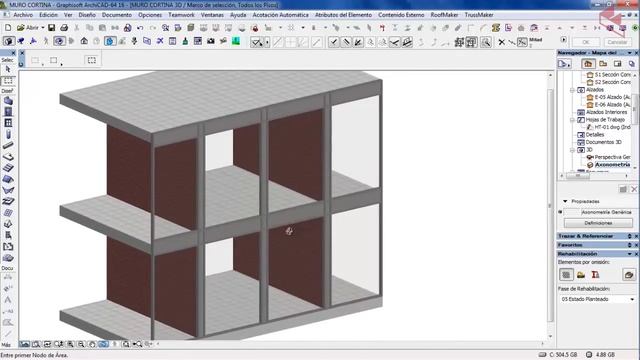Click the green icon in second toolbar row
The image size is (640, 360).
tap(236, 41)
